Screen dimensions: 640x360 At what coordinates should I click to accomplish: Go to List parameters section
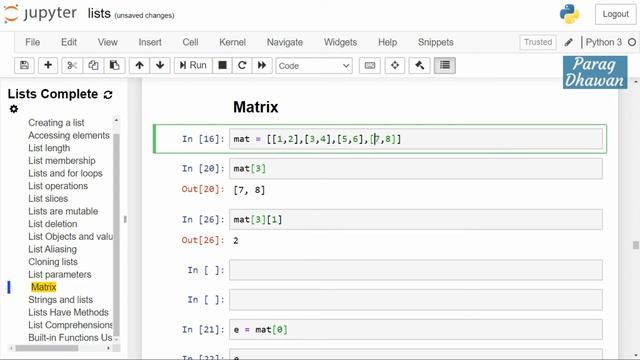click(x=60, y=275)
